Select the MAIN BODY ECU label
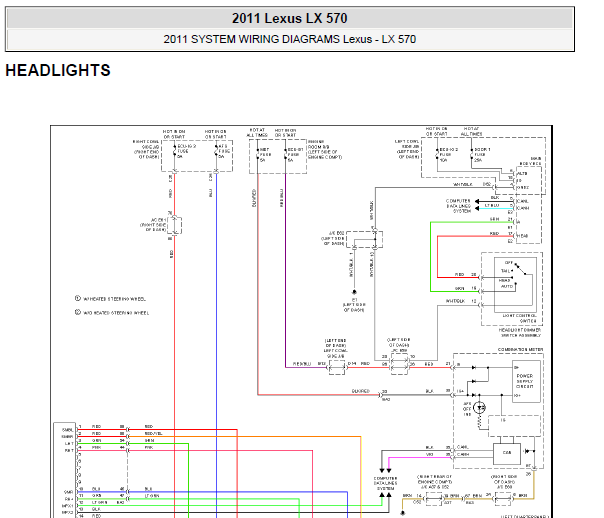This screenshot has width=604, height=518. point(530,161)
